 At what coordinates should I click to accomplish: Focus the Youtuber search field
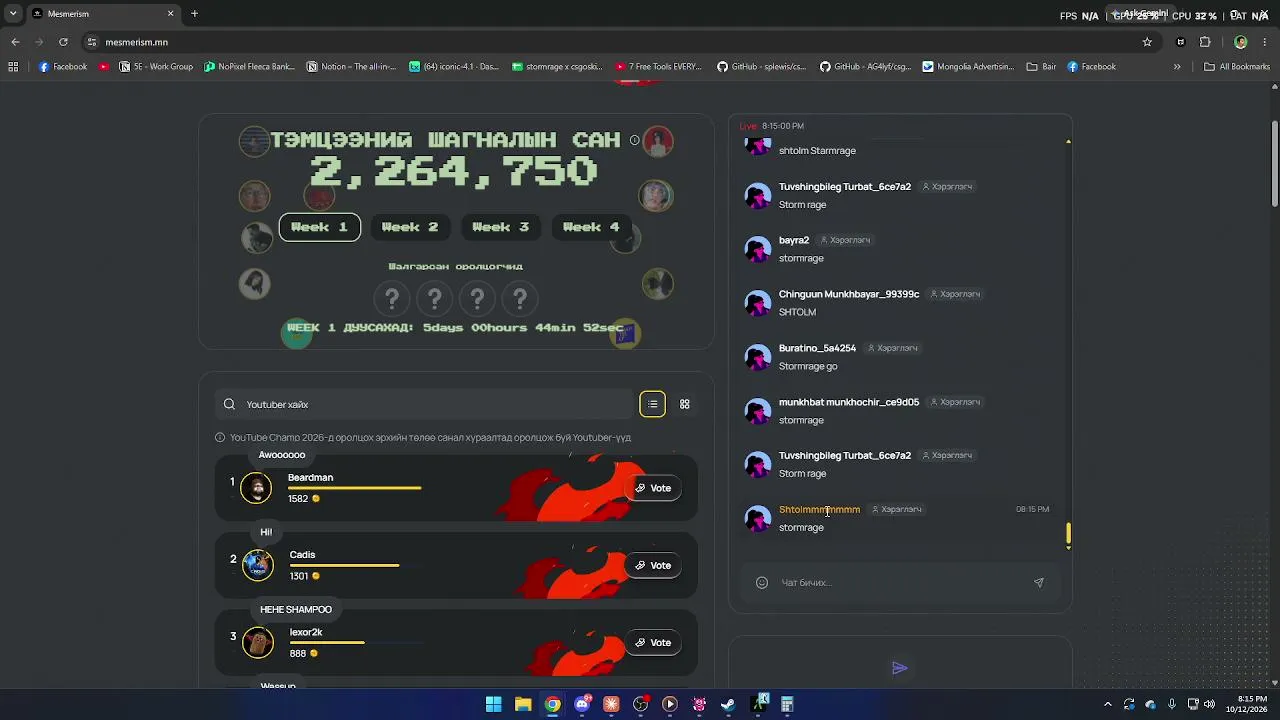(x=425, y=404)
